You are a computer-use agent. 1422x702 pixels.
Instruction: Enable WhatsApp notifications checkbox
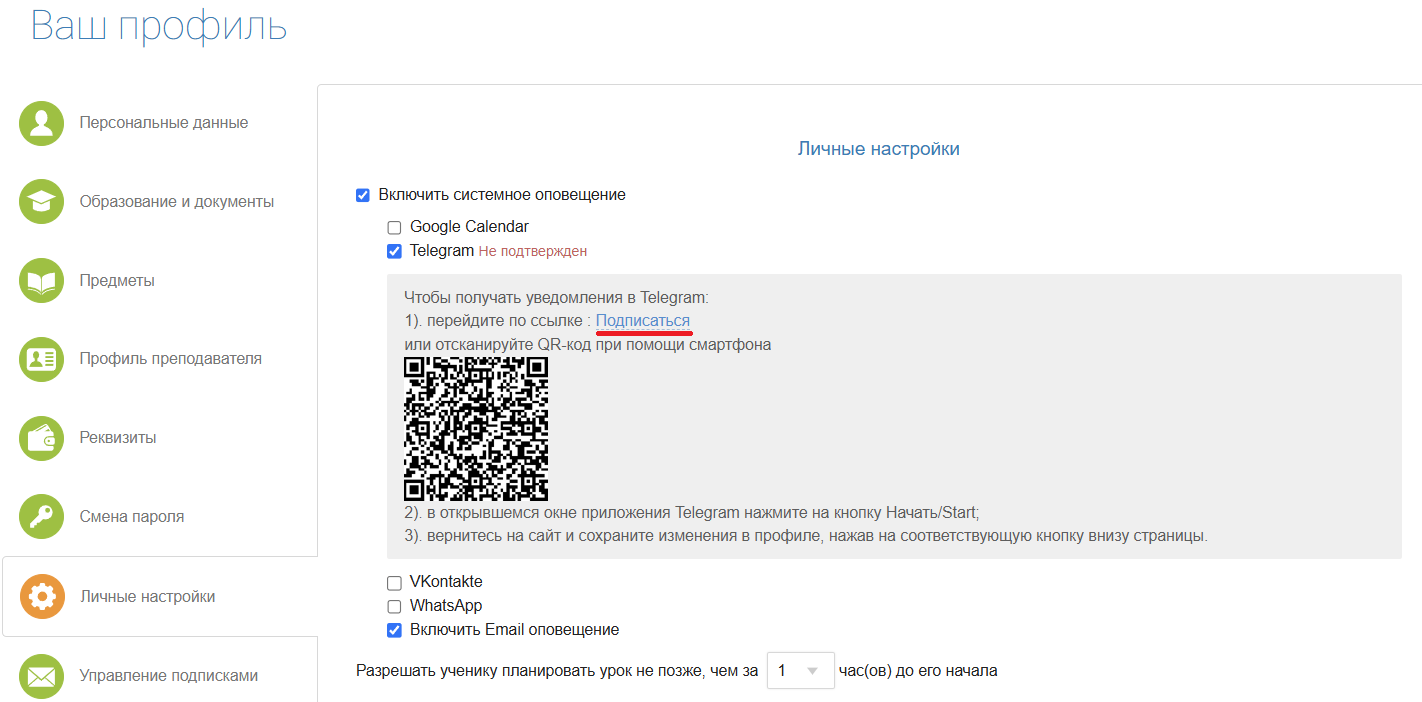point(394,607)
